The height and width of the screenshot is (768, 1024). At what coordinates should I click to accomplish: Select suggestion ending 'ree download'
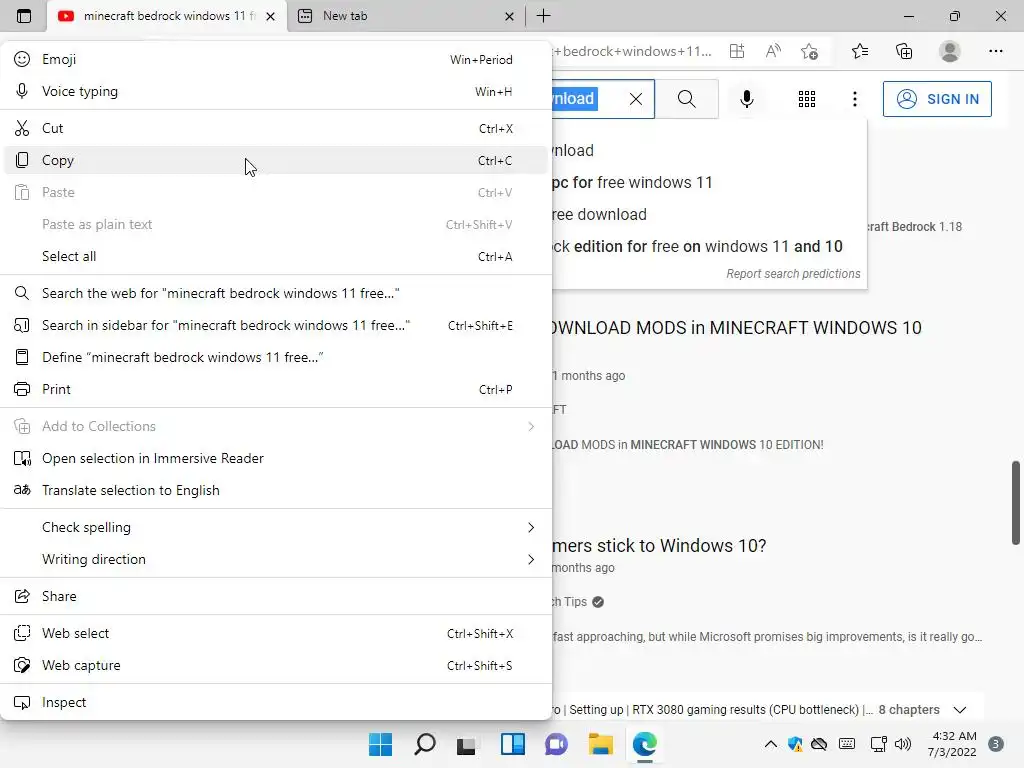(x=709, y=214)
